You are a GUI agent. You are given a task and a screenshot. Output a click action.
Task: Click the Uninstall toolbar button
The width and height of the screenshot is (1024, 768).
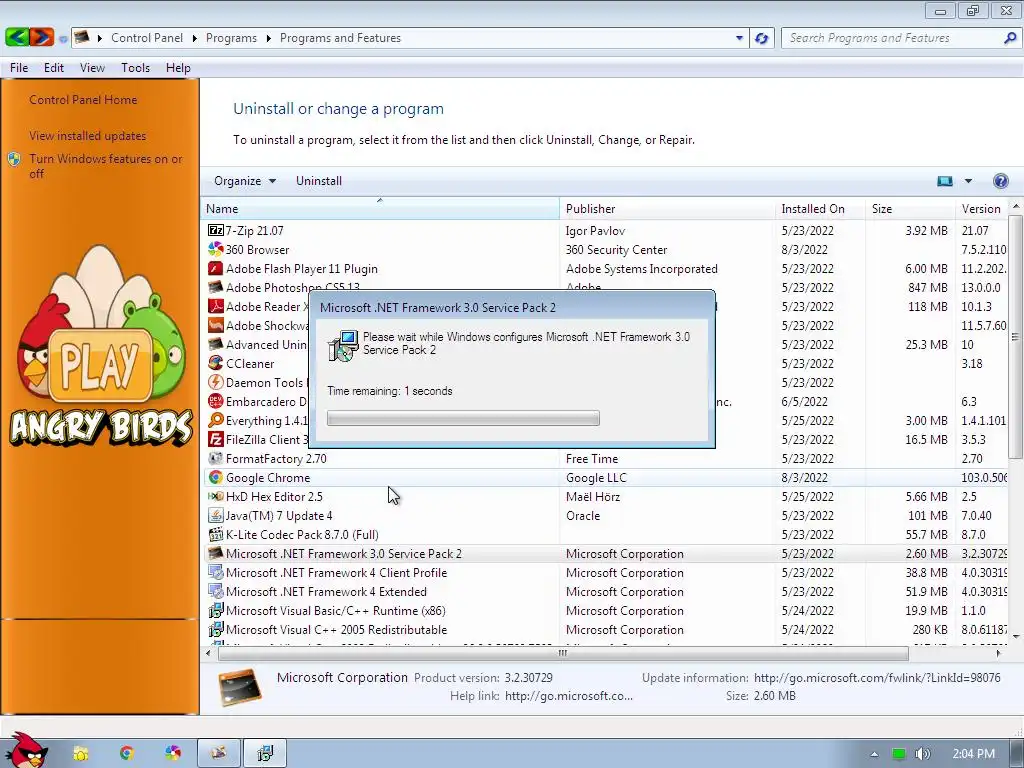pos(319,181)
